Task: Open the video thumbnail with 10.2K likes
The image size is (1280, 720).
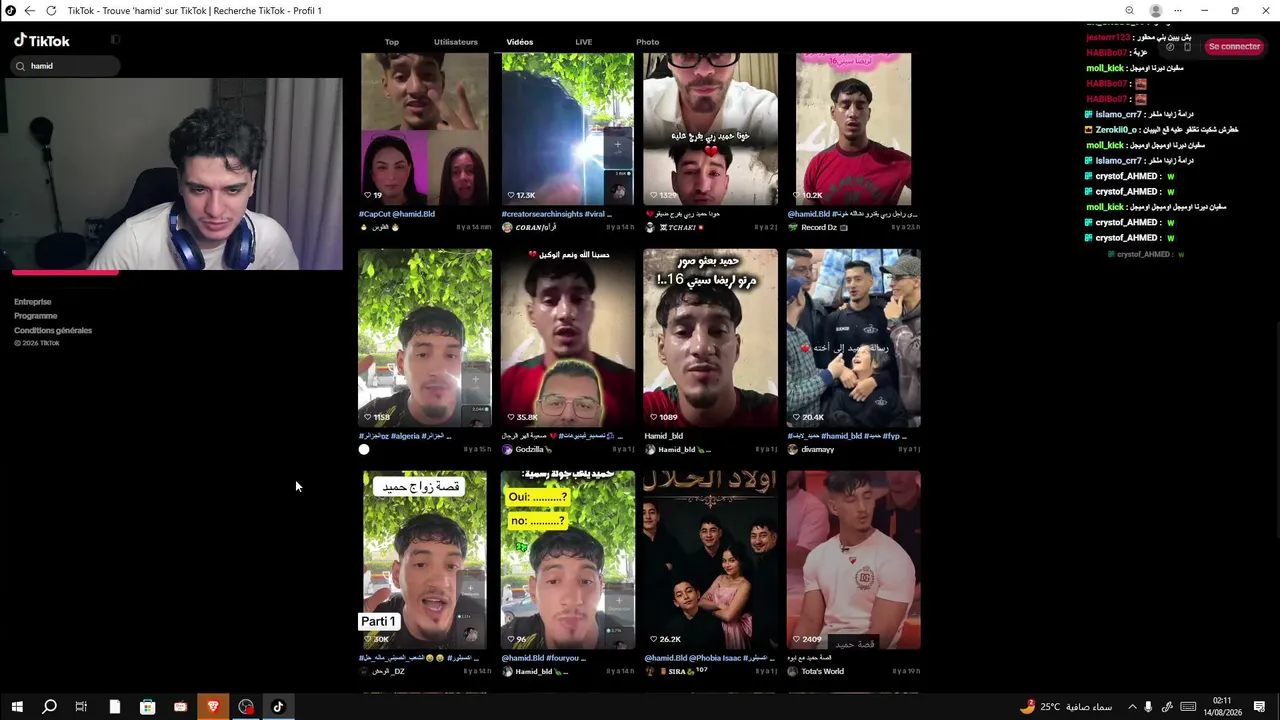Action: 854,129
